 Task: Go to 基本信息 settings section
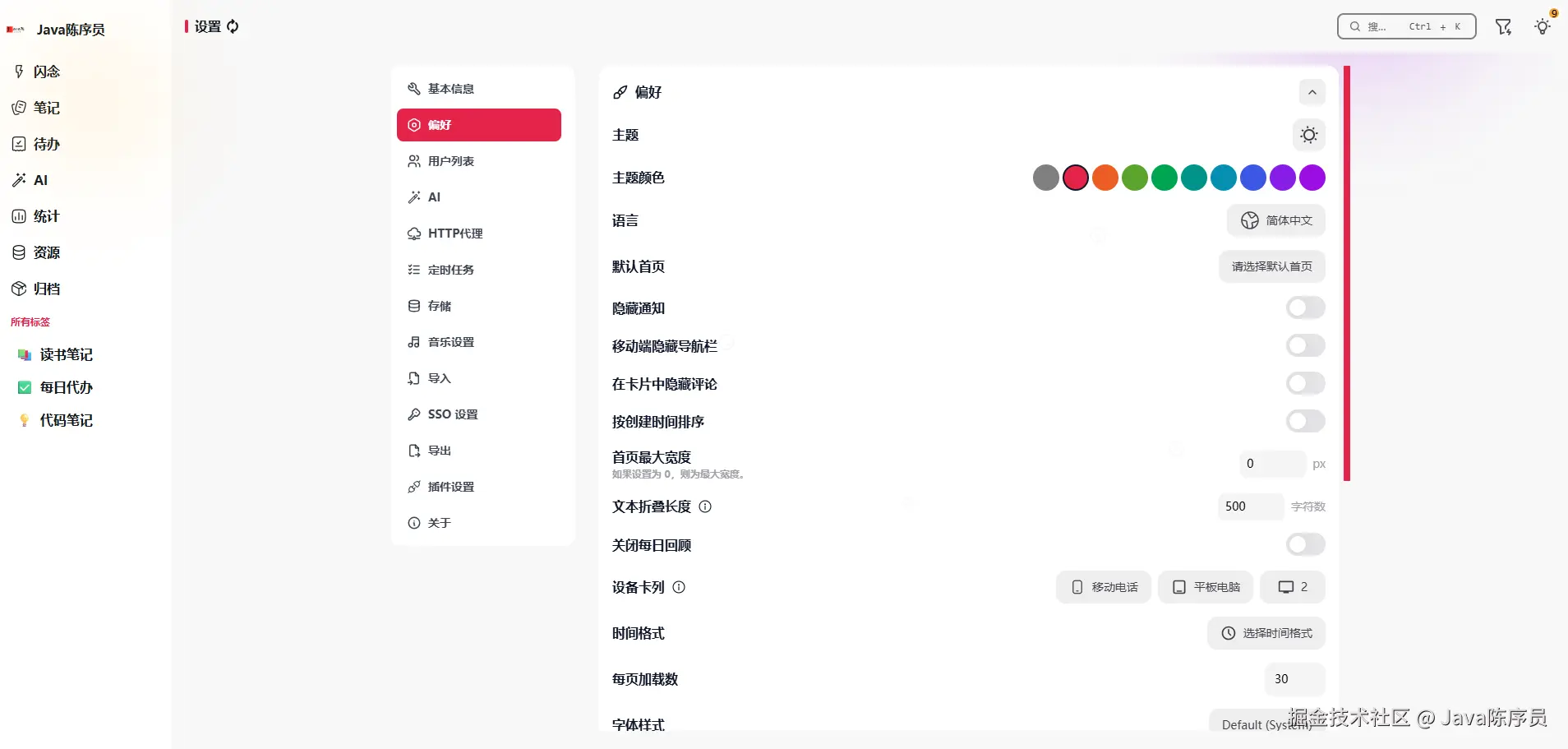coord(479,89)
